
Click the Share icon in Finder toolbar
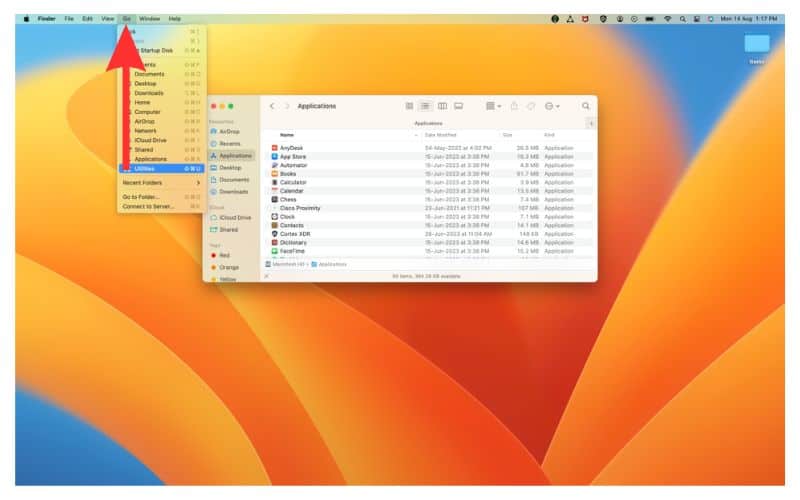coord(515,106)
